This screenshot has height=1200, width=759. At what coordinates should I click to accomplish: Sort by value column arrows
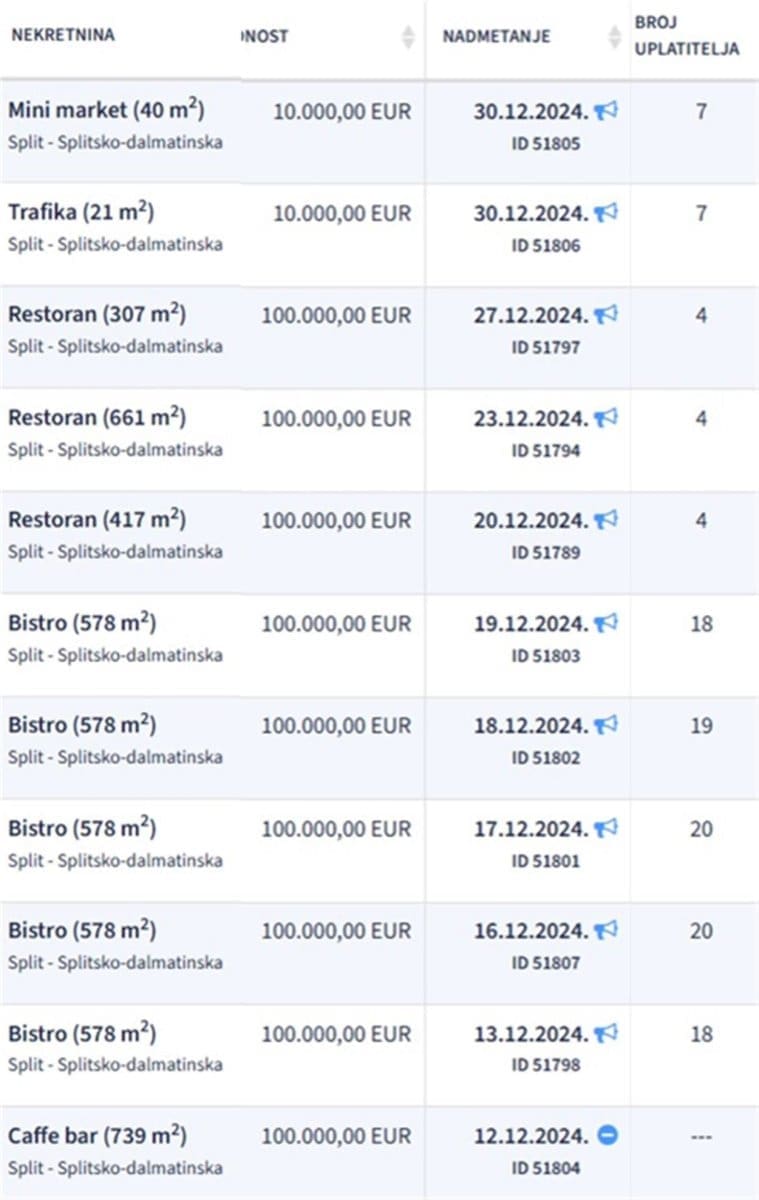[x=408, y=37]
